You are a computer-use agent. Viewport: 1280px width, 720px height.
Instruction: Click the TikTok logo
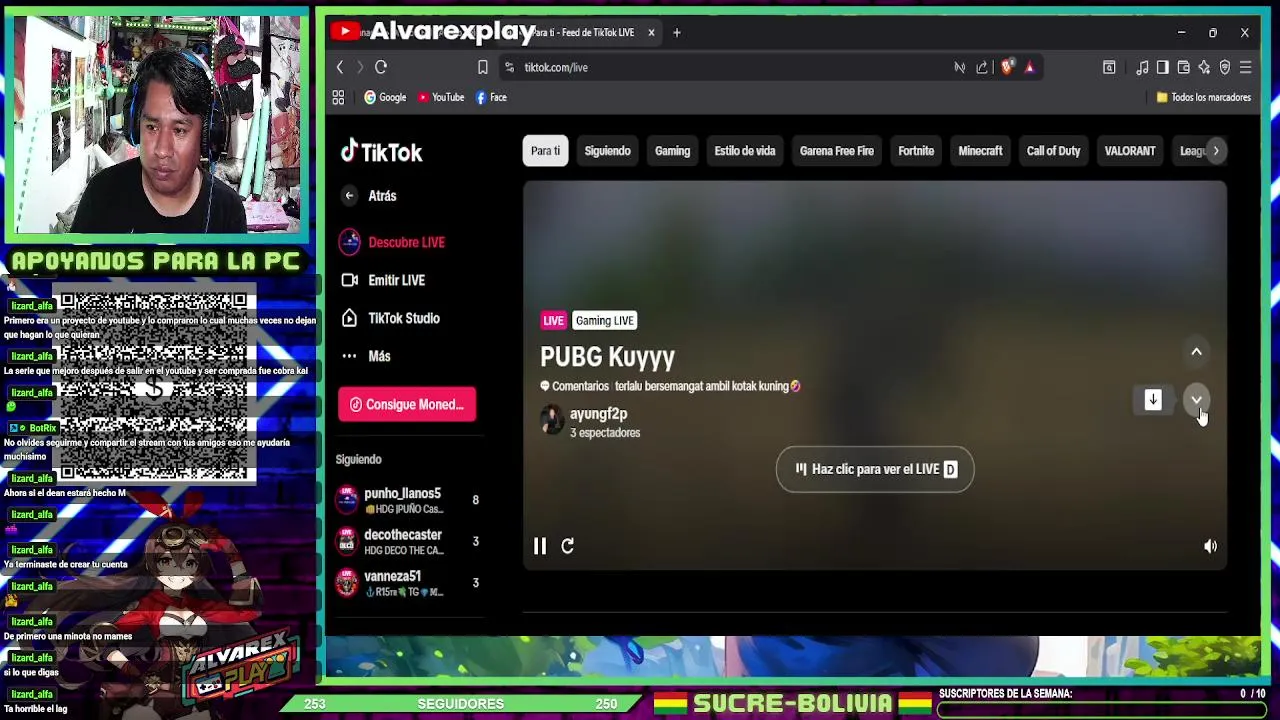pos(381,151)
